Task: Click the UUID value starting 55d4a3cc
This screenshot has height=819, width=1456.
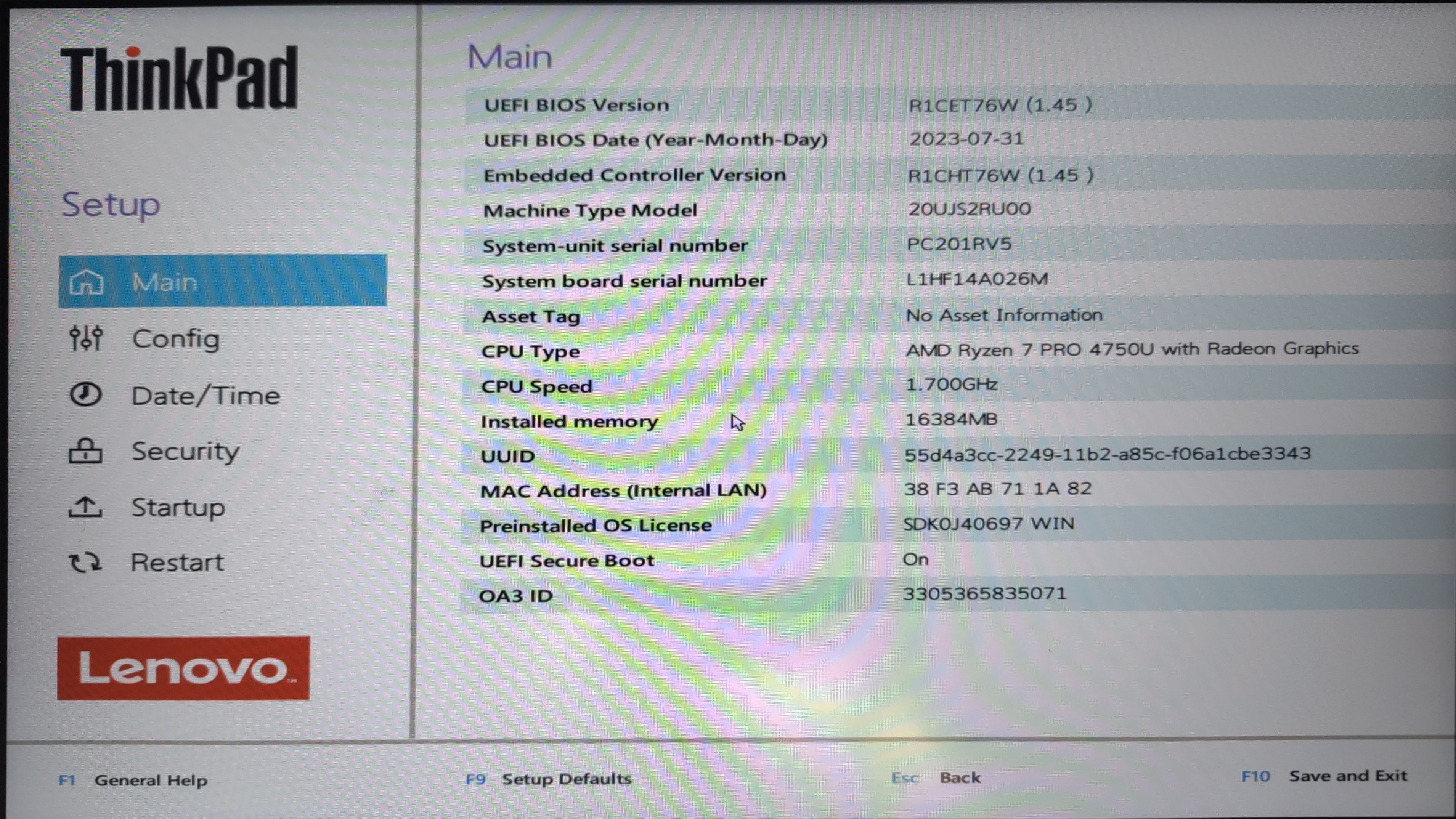Action: tap(1107, 454)
